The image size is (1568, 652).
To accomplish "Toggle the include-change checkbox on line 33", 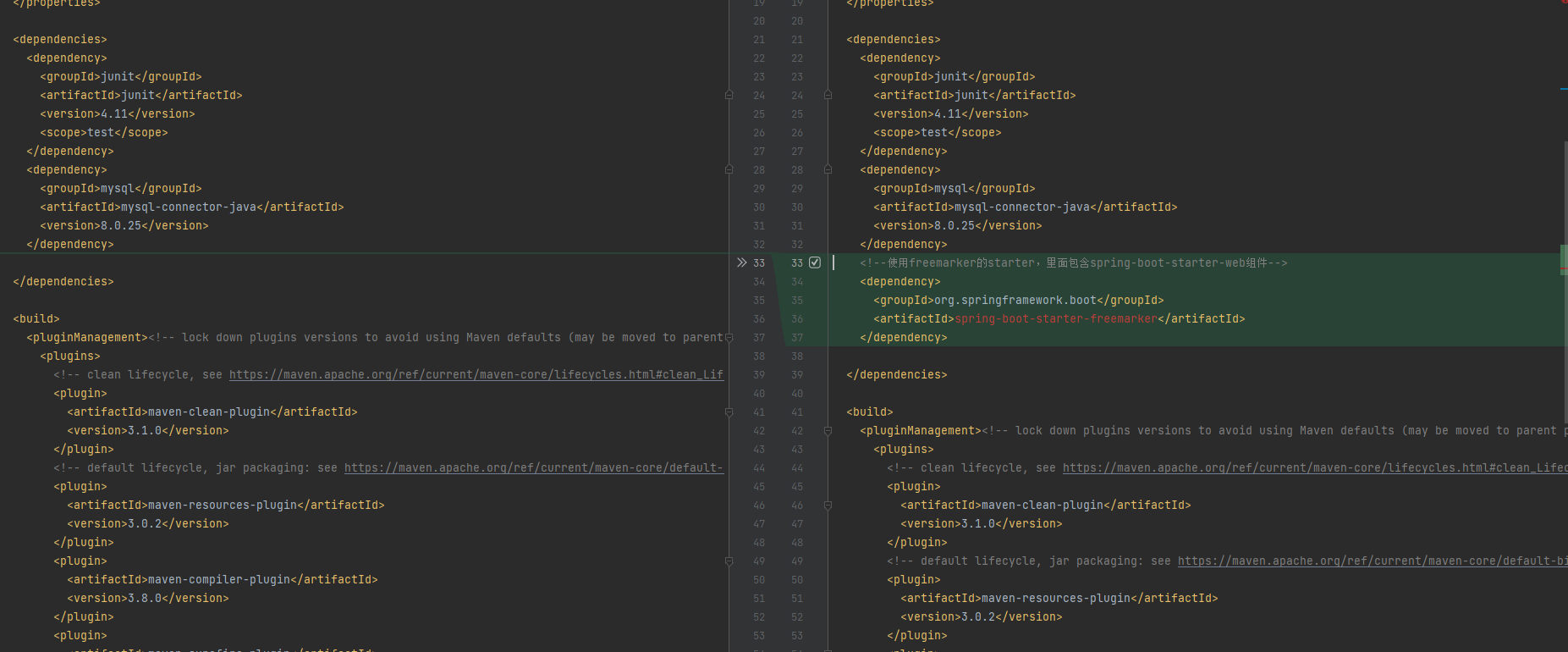I will [x=815, y=262].
